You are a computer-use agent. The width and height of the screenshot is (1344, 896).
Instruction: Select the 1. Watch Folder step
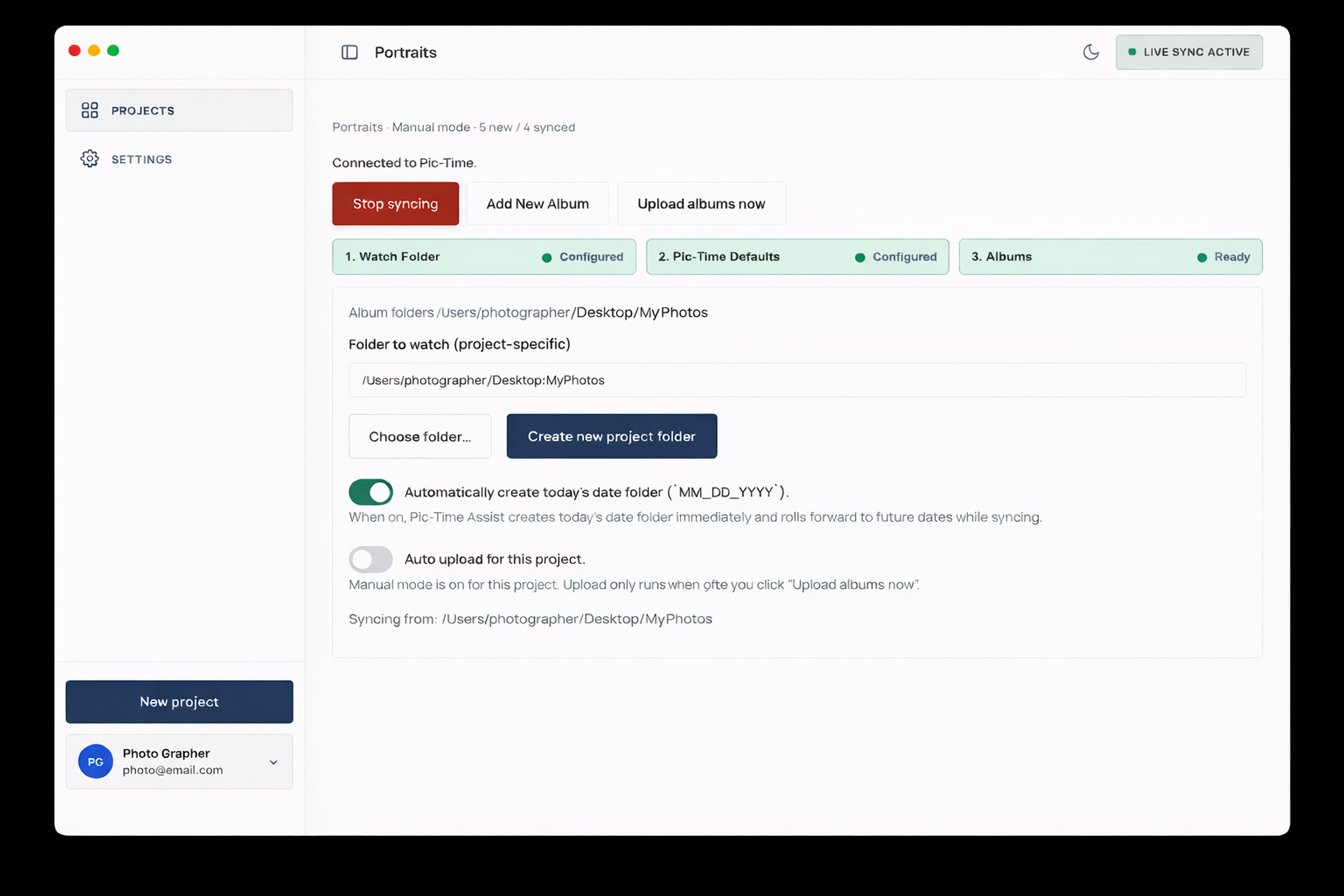[x=484, y=257]
